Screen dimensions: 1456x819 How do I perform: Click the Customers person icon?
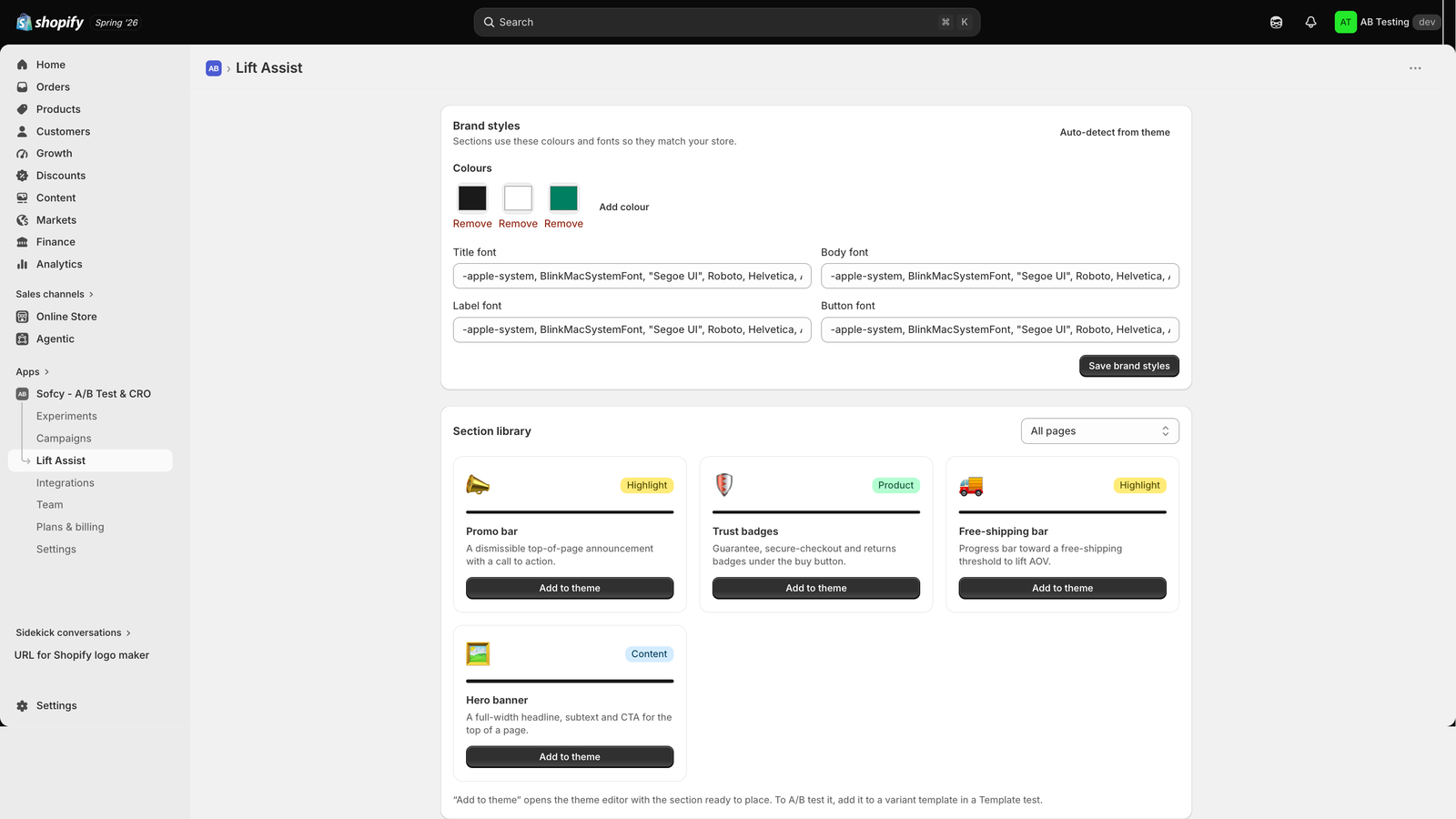pyautogui.click(x=22, y=132)
